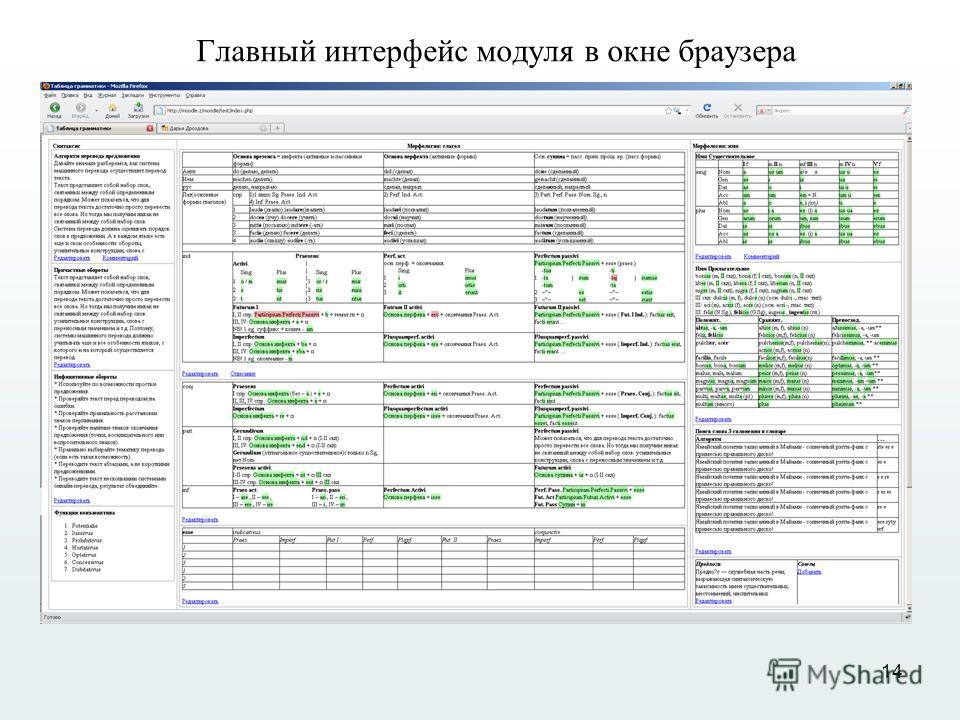Screen dimensions: 960x720
Task: Open the Файл menu
Action: point(50,96)
